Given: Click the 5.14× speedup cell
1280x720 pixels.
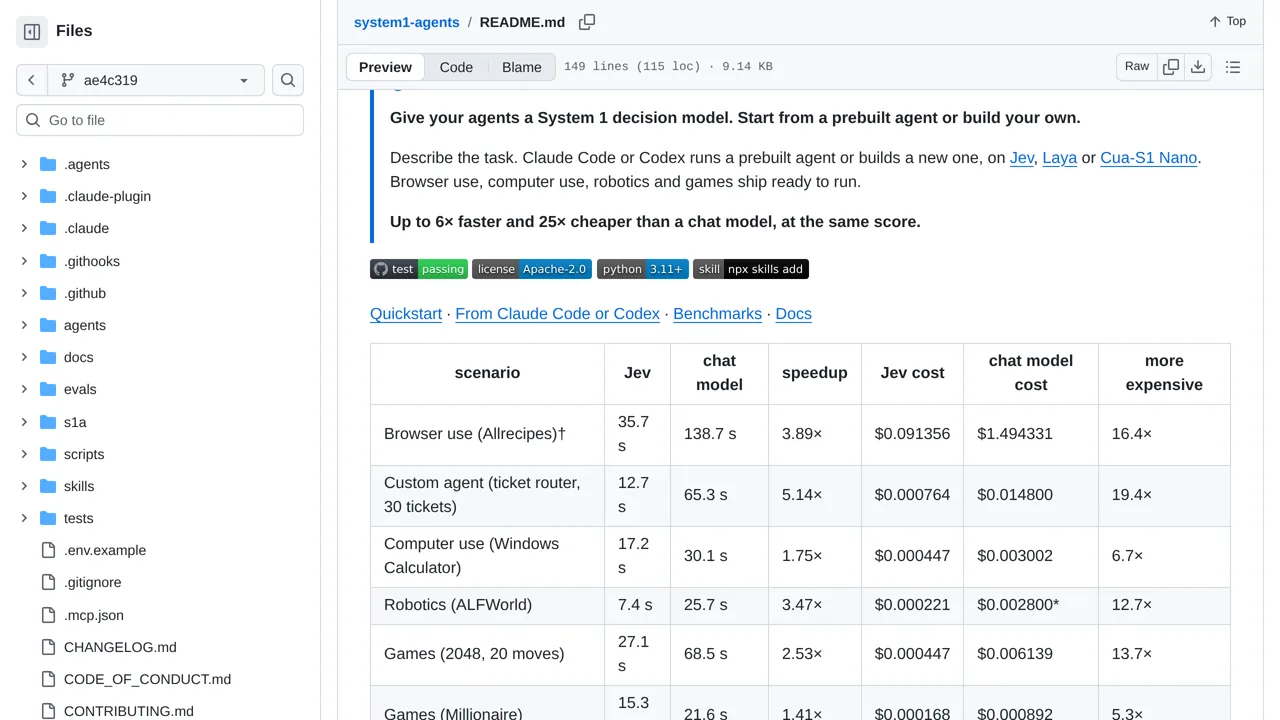Looking at the screenshot, I should [815, 495].
